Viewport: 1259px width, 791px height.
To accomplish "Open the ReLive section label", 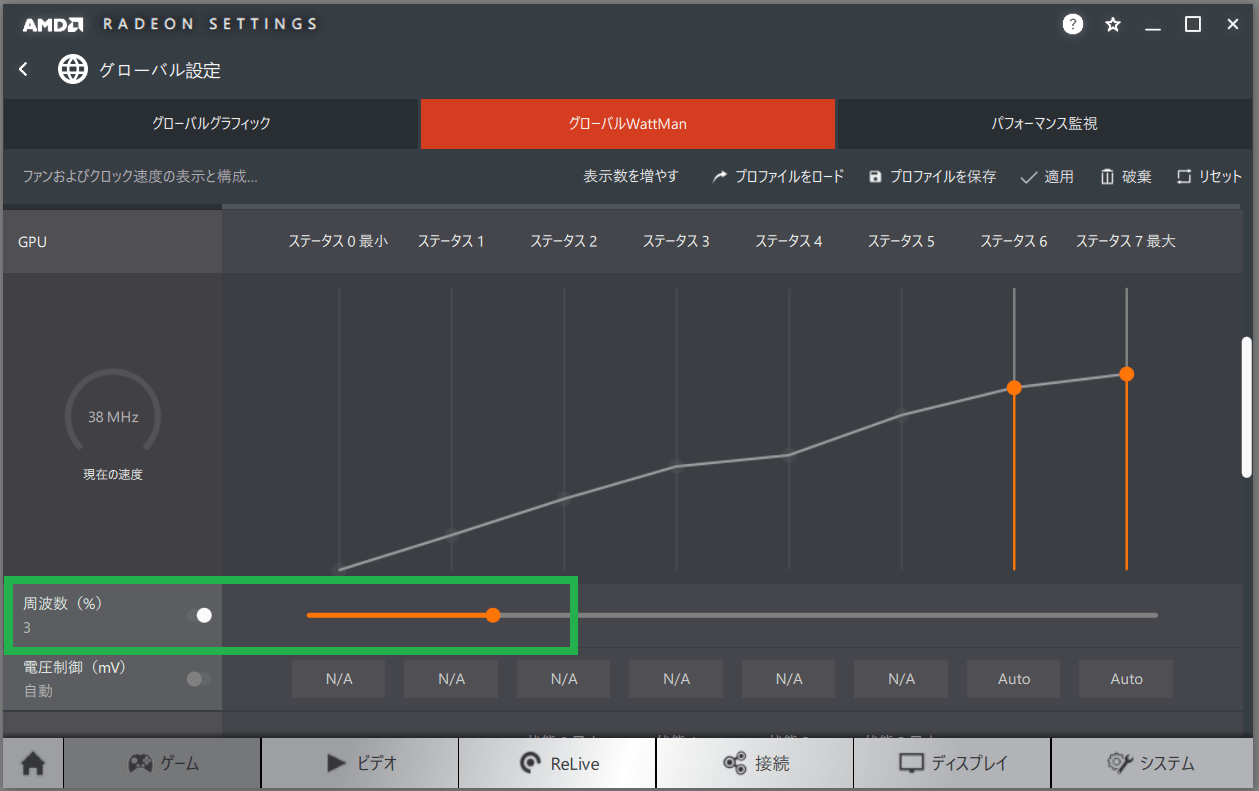I will click(575, 764).
